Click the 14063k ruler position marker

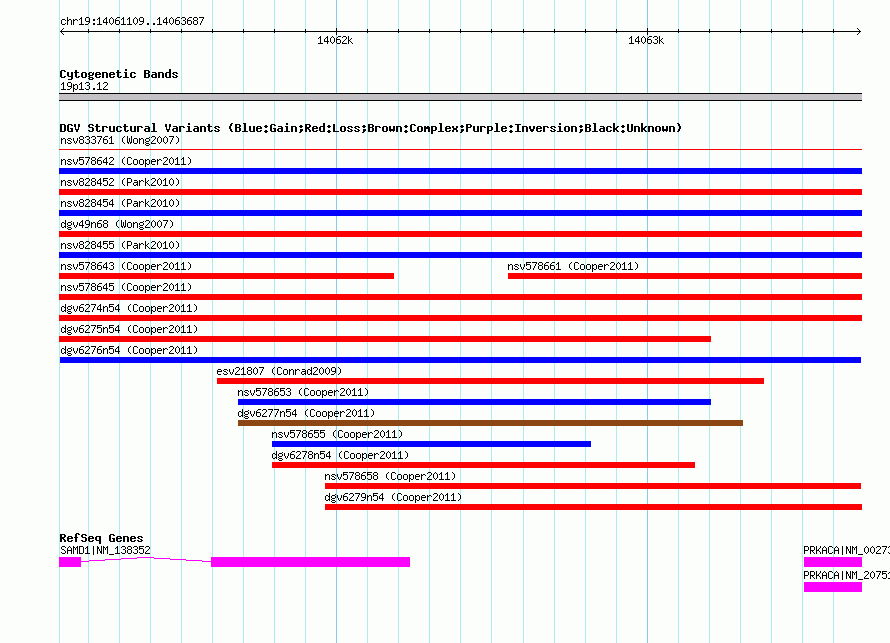[646, 40]
